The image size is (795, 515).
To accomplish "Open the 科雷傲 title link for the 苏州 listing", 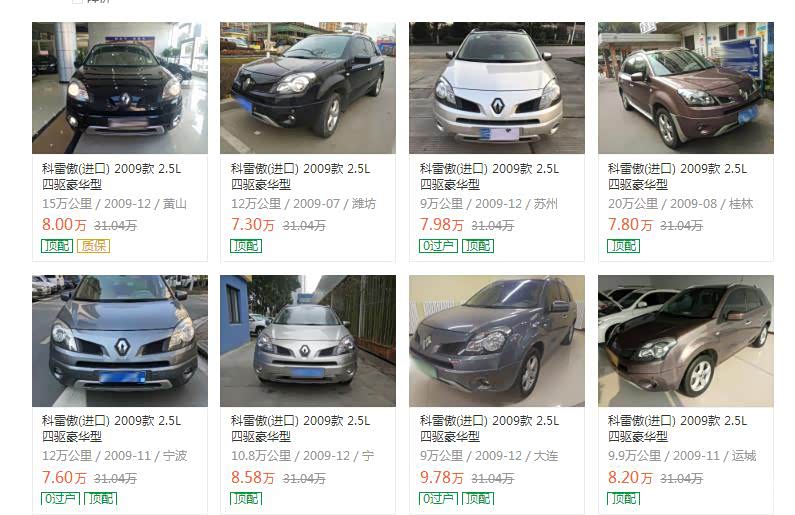I will tap(489, 176).
